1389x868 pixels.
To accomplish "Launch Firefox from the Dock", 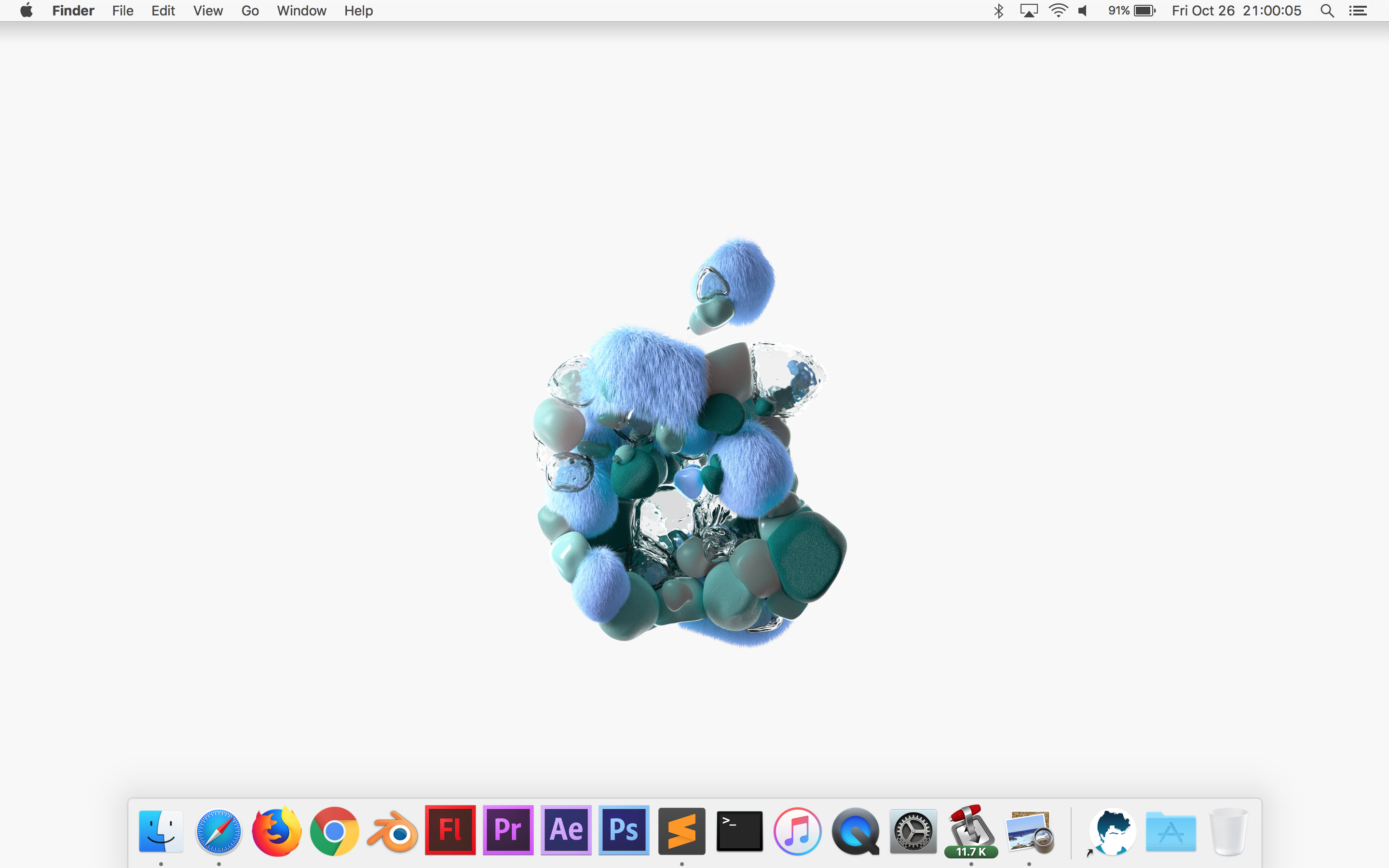I will click(x=277, y=831).
